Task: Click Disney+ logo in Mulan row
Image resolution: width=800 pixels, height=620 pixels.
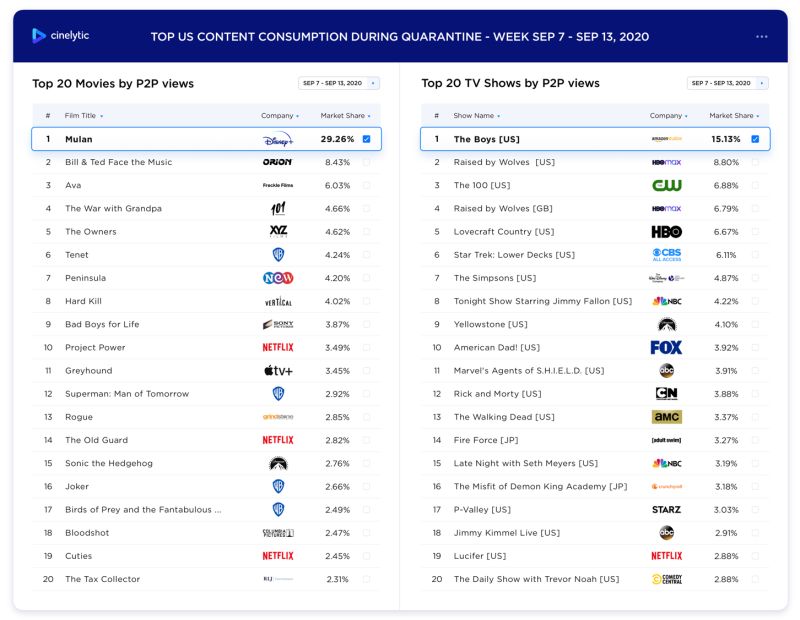Action: pyautogui.click(x=278, y=139)
